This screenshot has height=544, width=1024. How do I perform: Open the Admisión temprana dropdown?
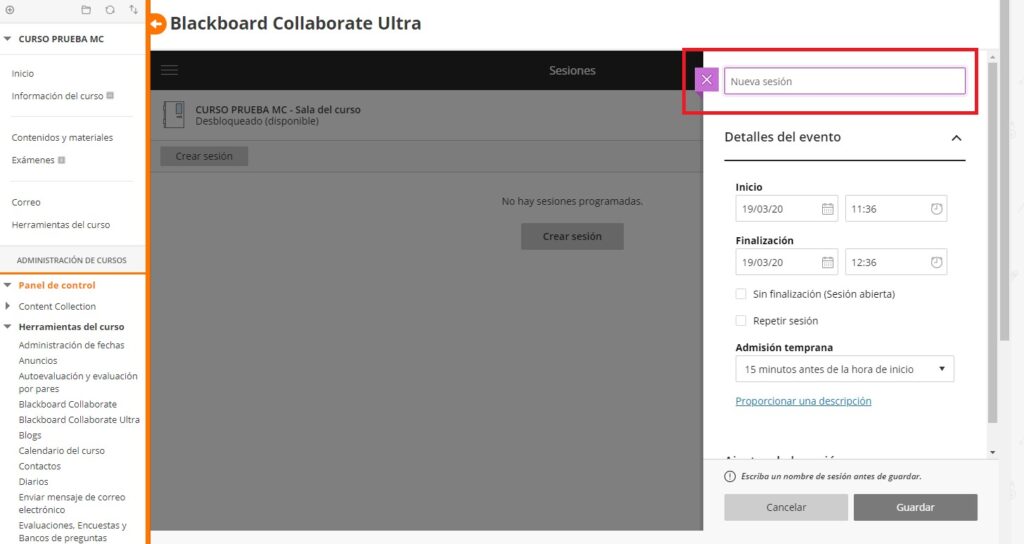pos(844,369)
